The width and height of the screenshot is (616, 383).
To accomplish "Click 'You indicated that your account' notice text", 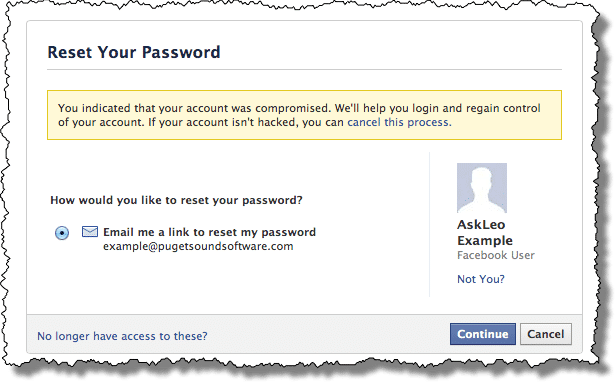I will click(299, 108).
